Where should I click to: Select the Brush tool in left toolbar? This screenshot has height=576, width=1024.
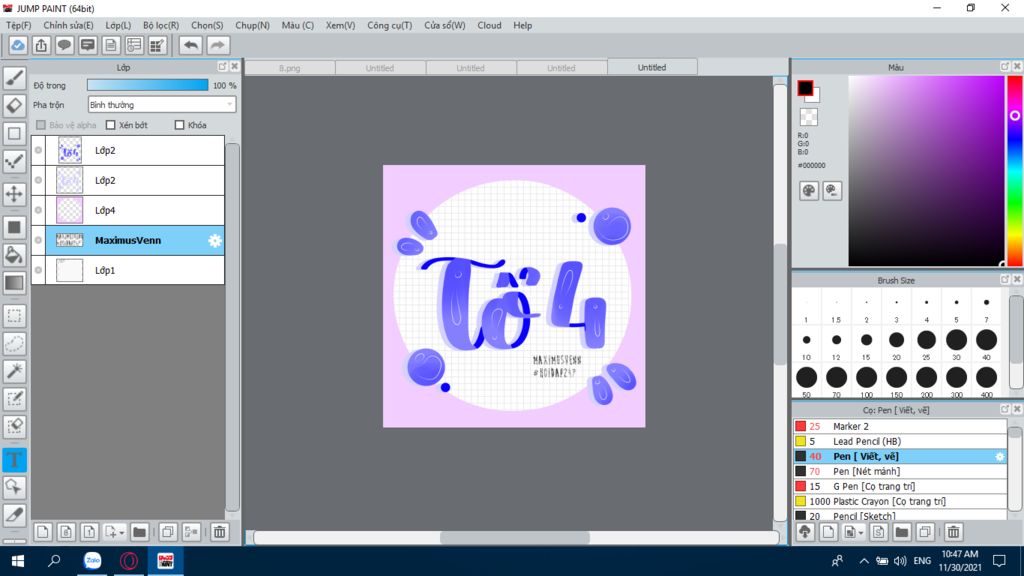[x=14, y=78]
